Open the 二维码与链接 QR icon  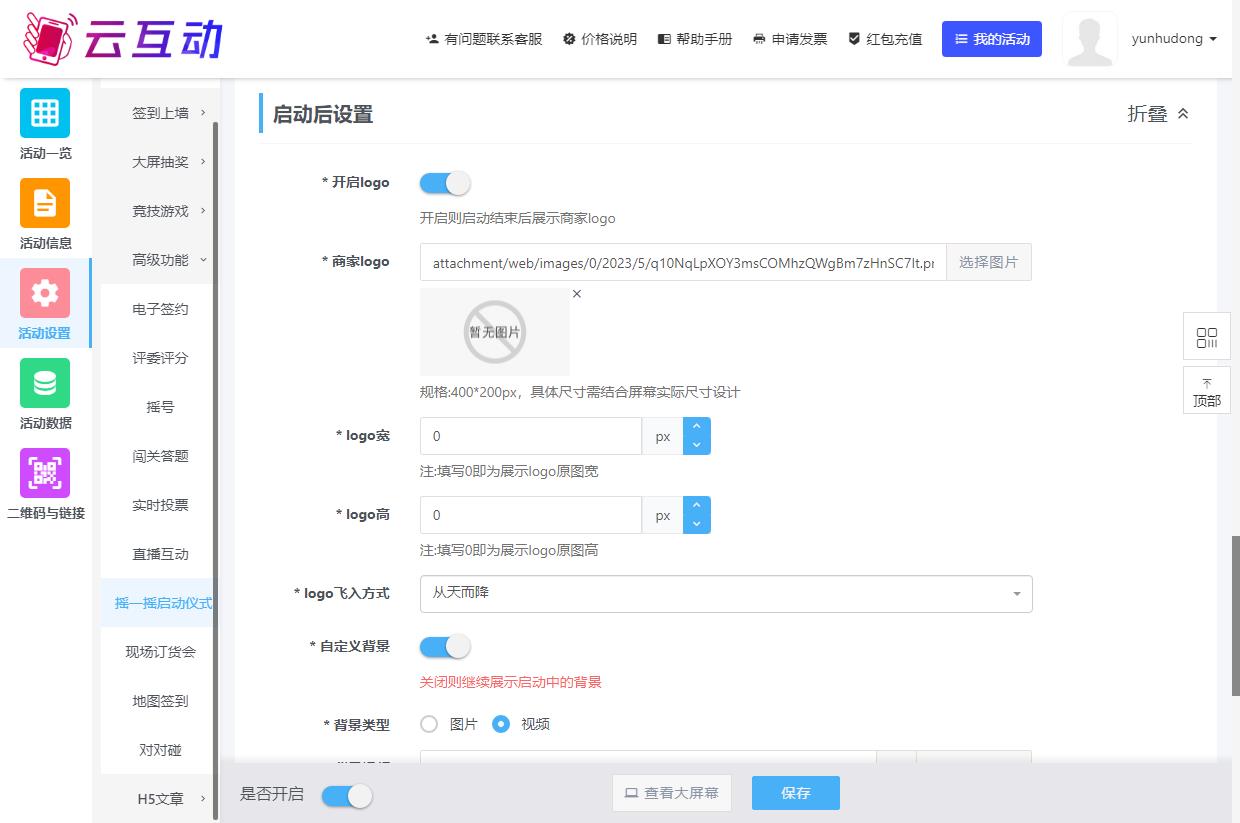[x=45, y=473]
